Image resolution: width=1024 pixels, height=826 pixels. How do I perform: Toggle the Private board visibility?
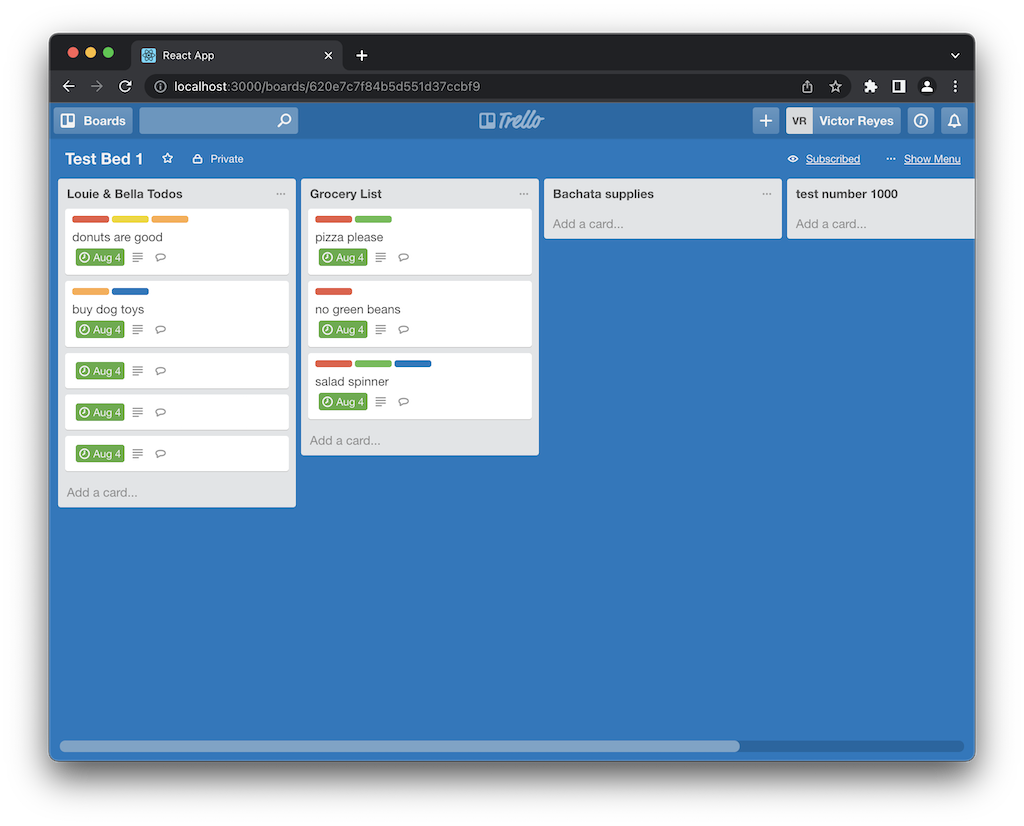point(218,159)
